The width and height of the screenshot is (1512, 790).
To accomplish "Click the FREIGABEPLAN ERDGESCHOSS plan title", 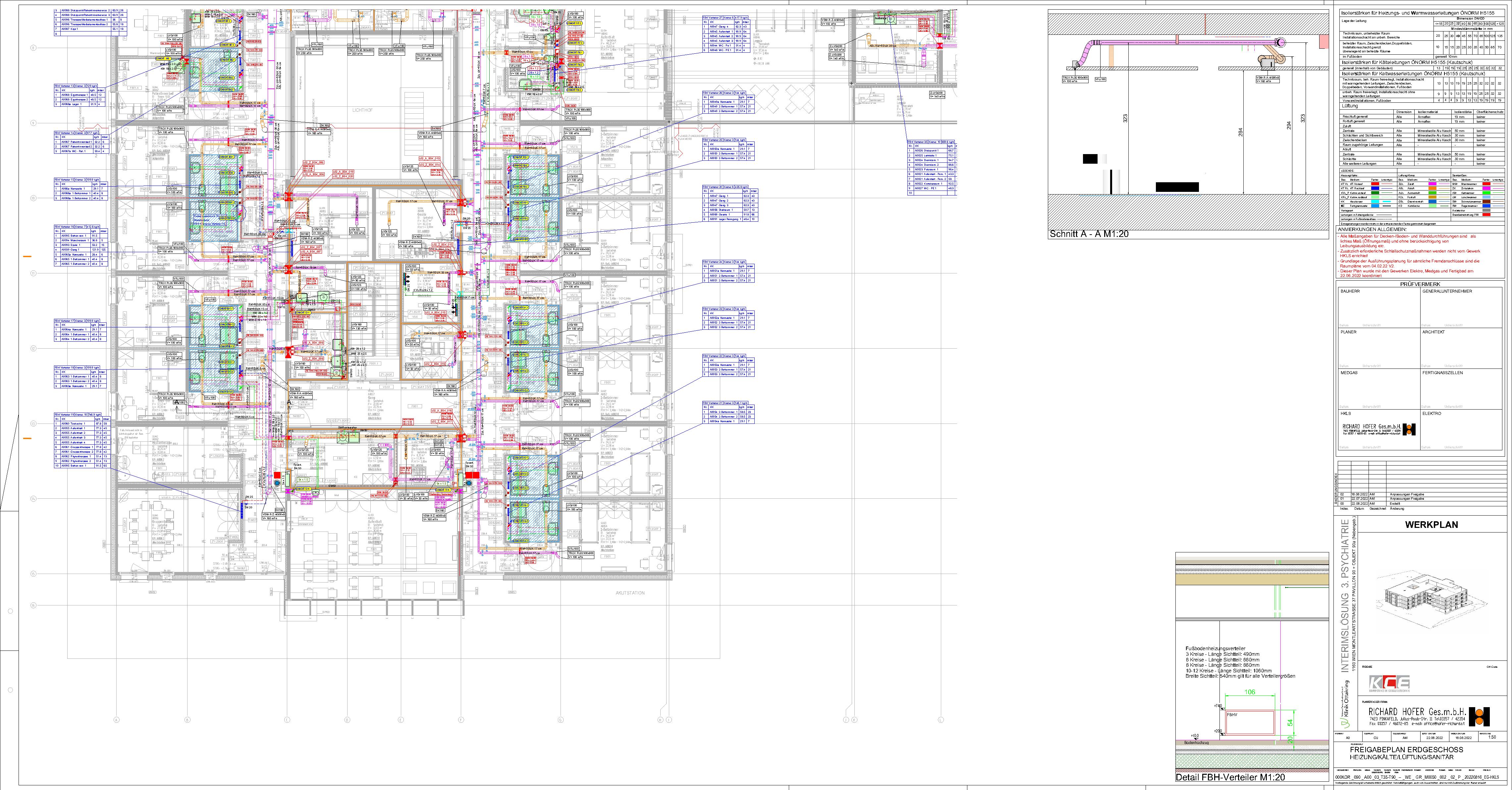I will [1407, 750].
